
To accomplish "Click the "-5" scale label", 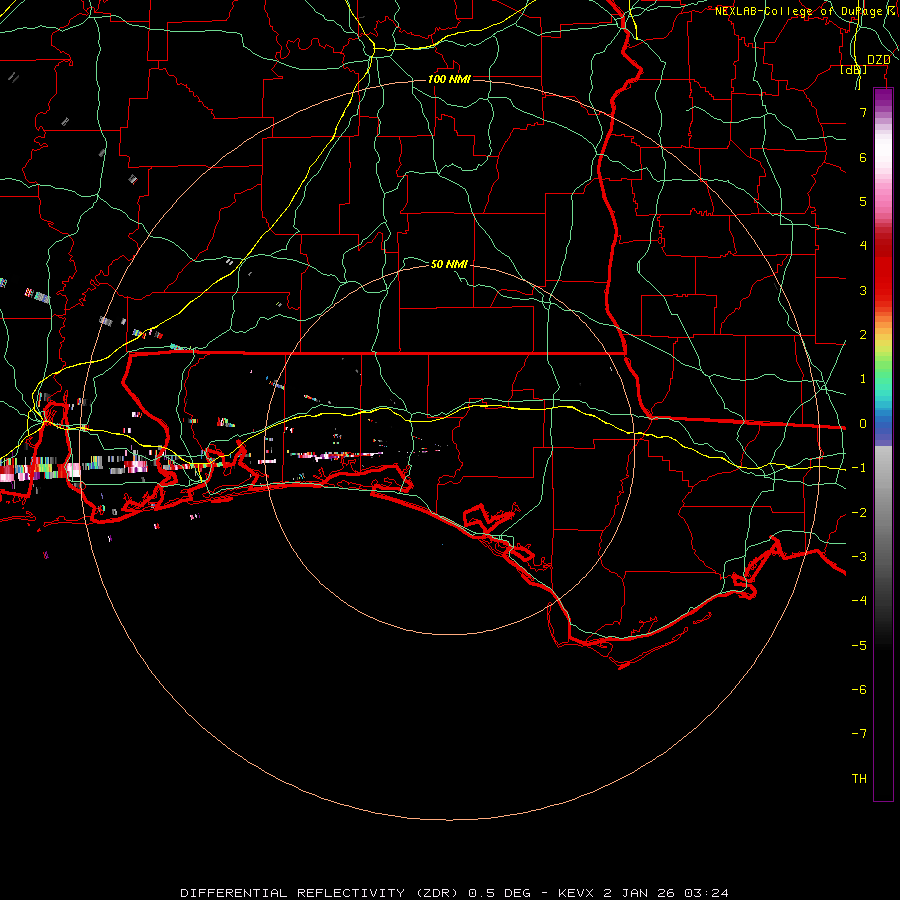I will (x=859, y=645).
